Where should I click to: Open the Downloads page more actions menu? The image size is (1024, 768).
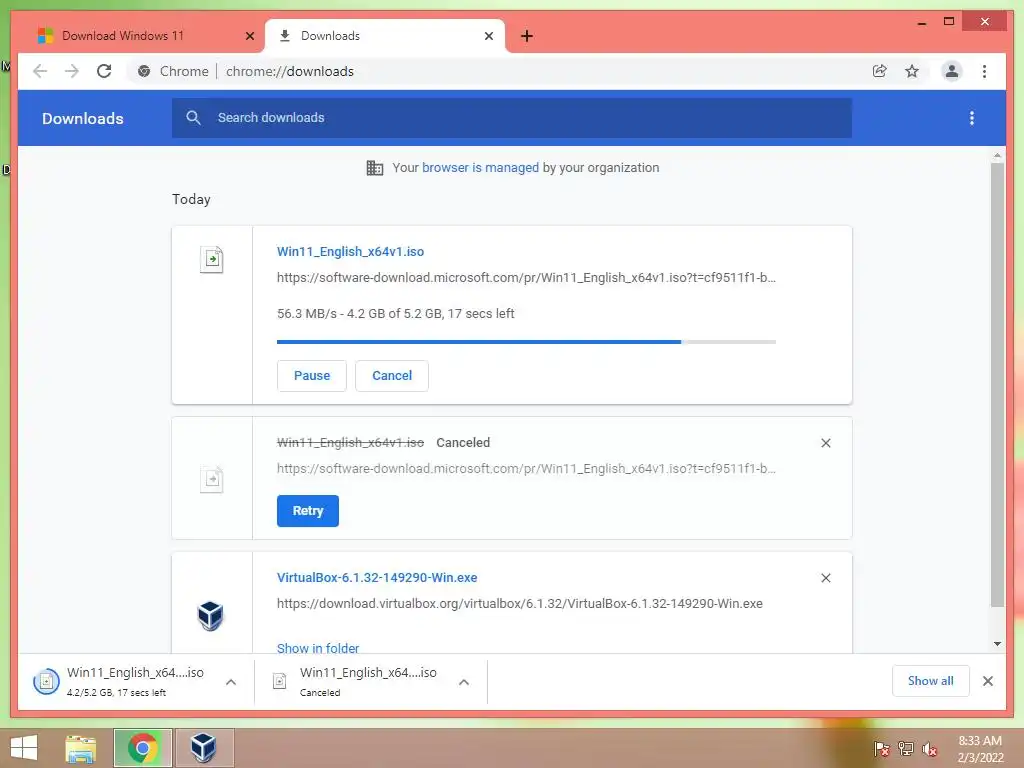(x=972, y=118)
